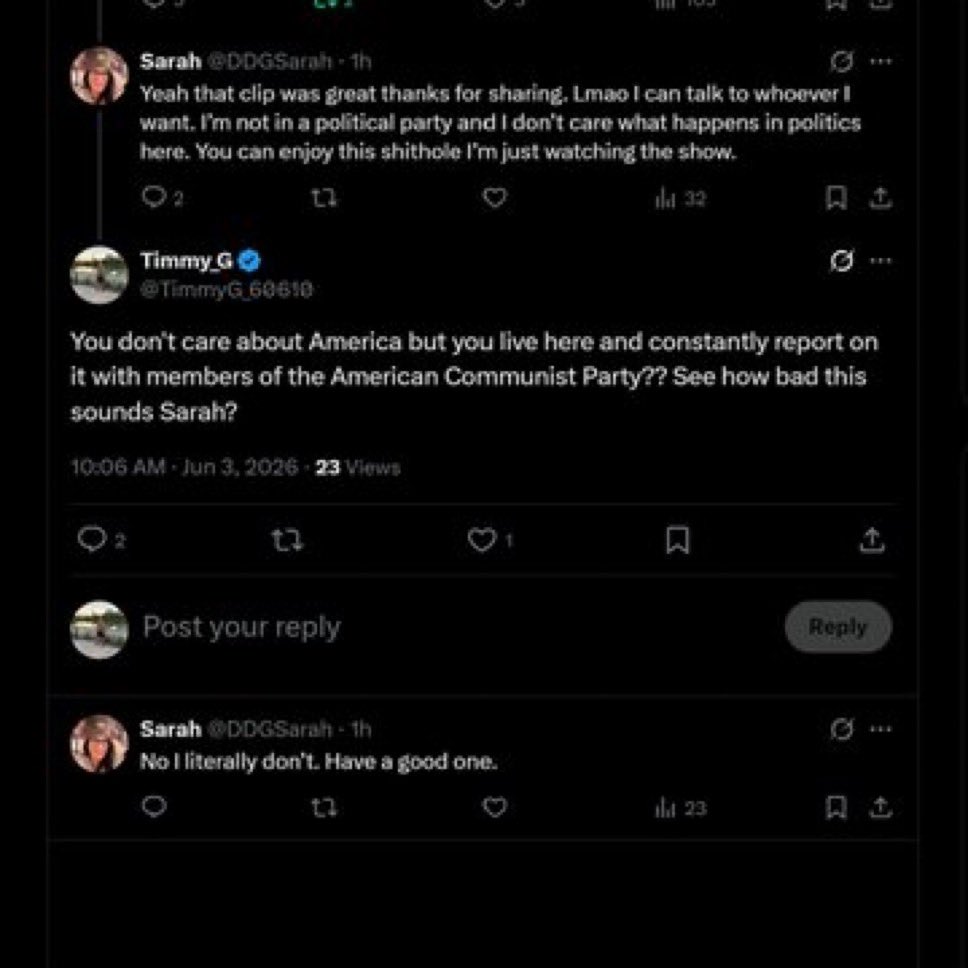View analytics on Sarah's bottom reply
Image resolution: width=968 pixels, height=968 pixels.
[x=680, y=807]
